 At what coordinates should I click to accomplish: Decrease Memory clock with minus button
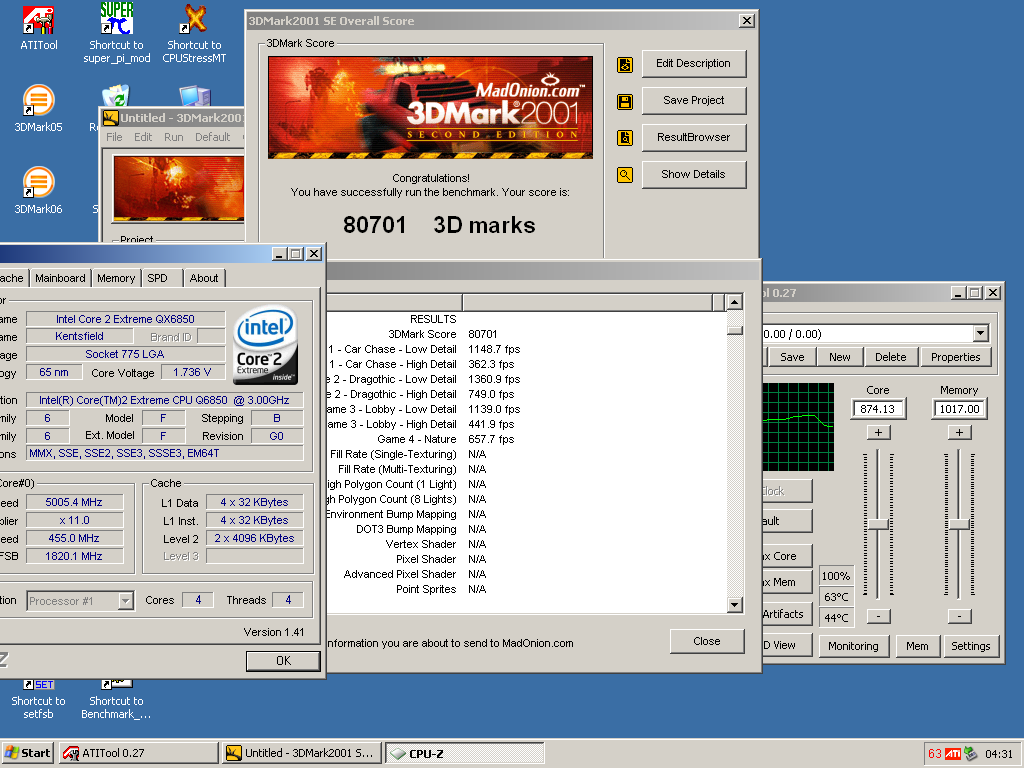point(959,616)
